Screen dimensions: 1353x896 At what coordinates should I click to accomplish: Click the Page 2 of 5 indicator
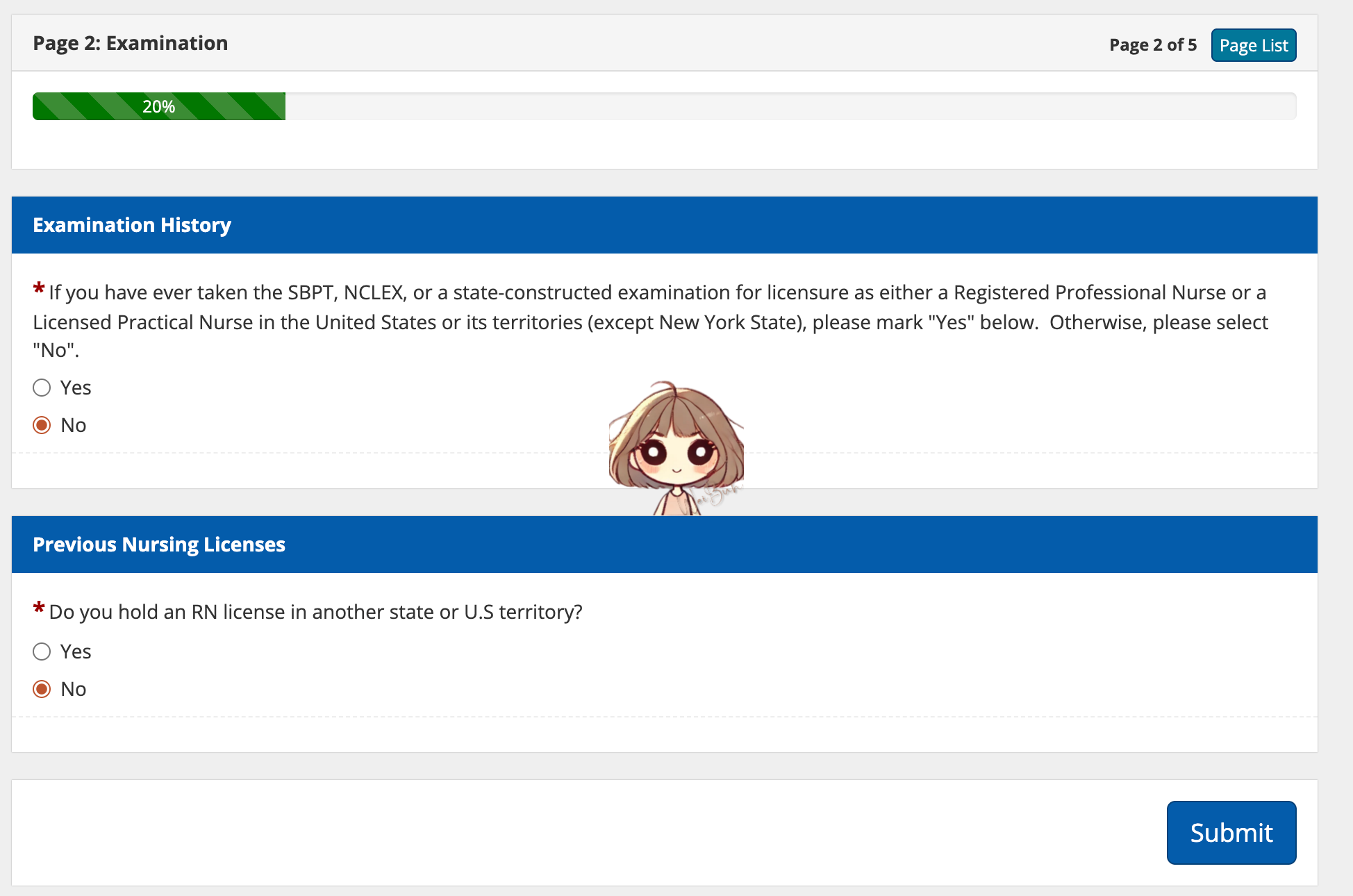coord(1152,45)
